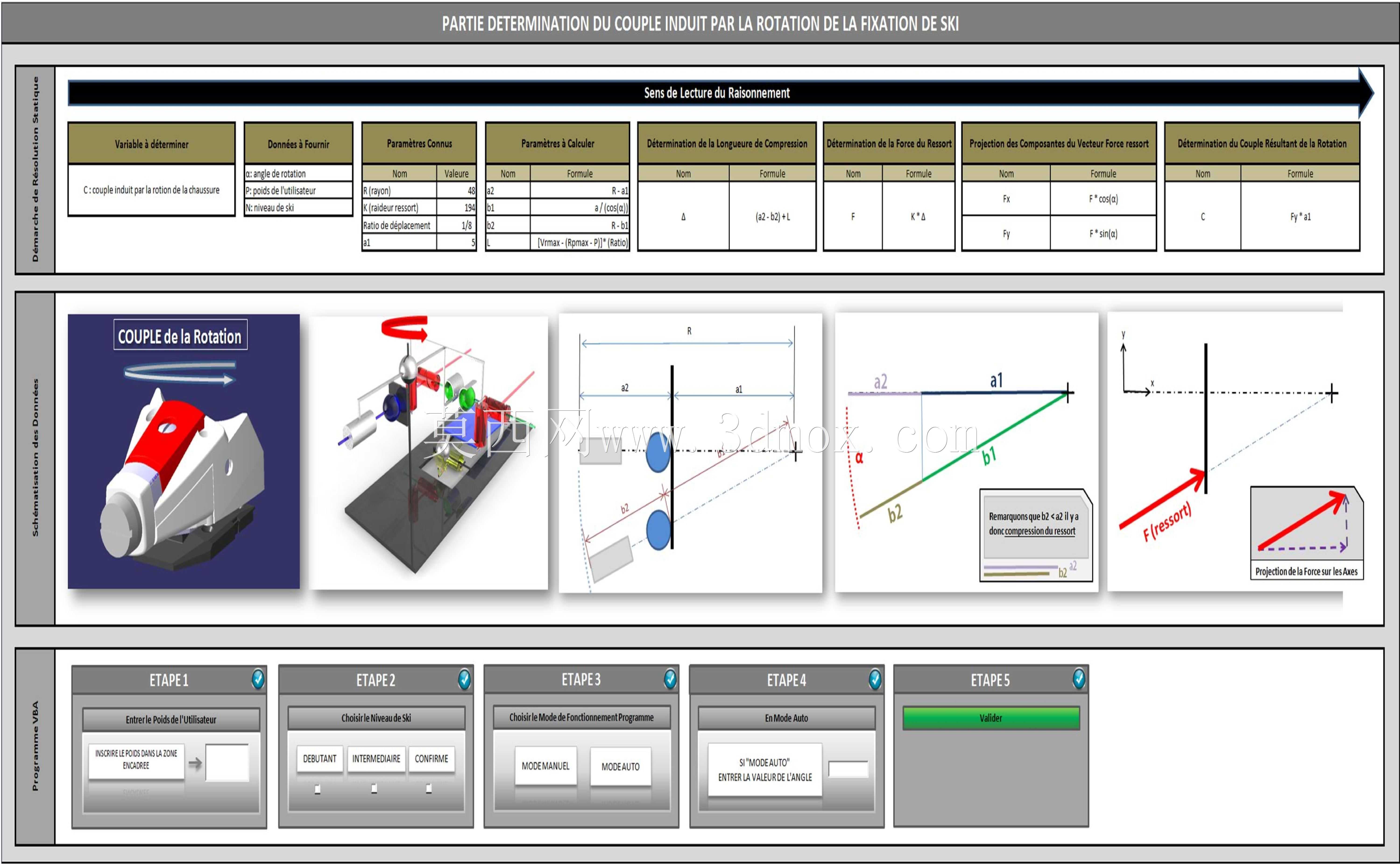Click the ETAPE 5 blue checkmark icon

[1079, 679]
